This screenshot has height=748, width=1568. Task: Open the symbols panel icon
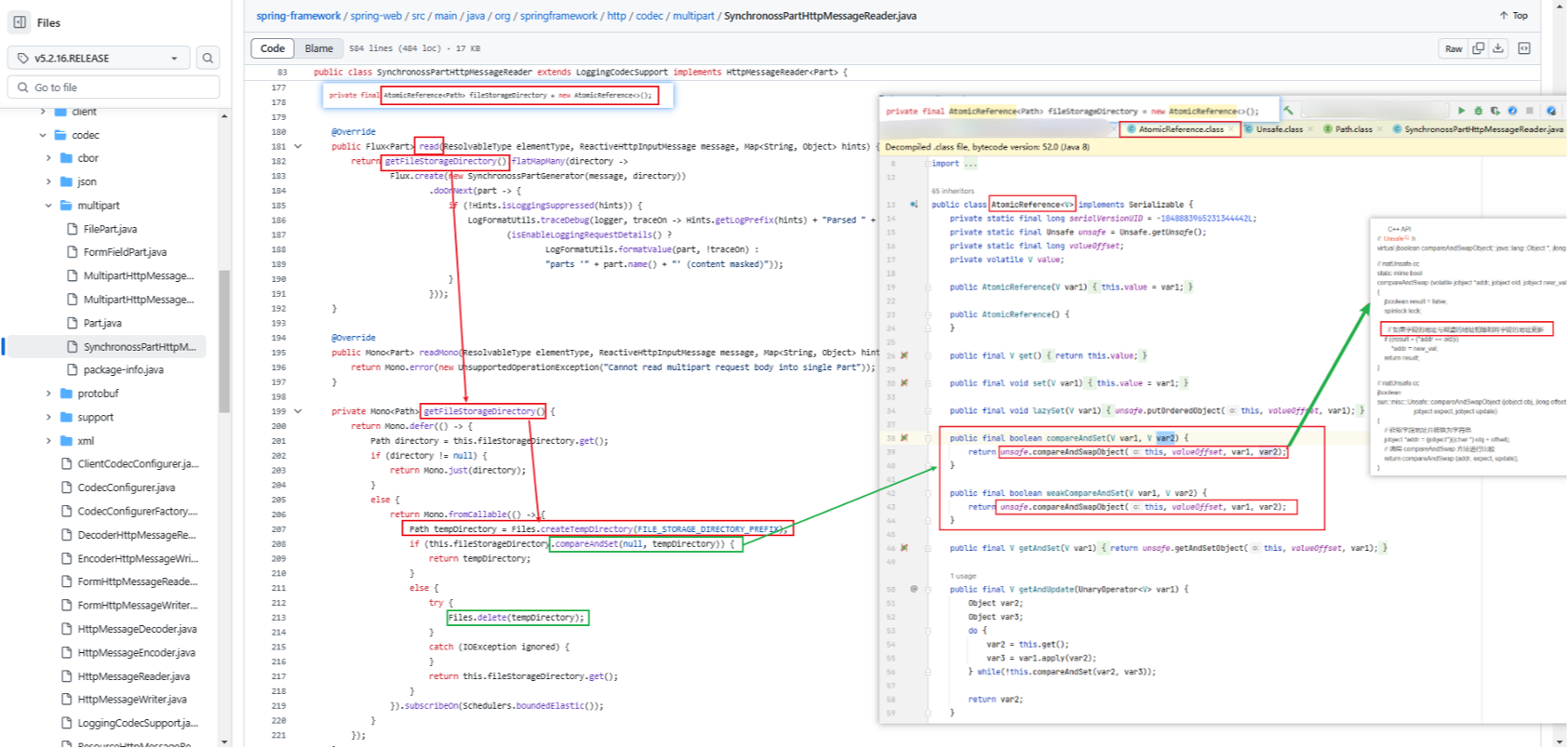coord(1524,48)
